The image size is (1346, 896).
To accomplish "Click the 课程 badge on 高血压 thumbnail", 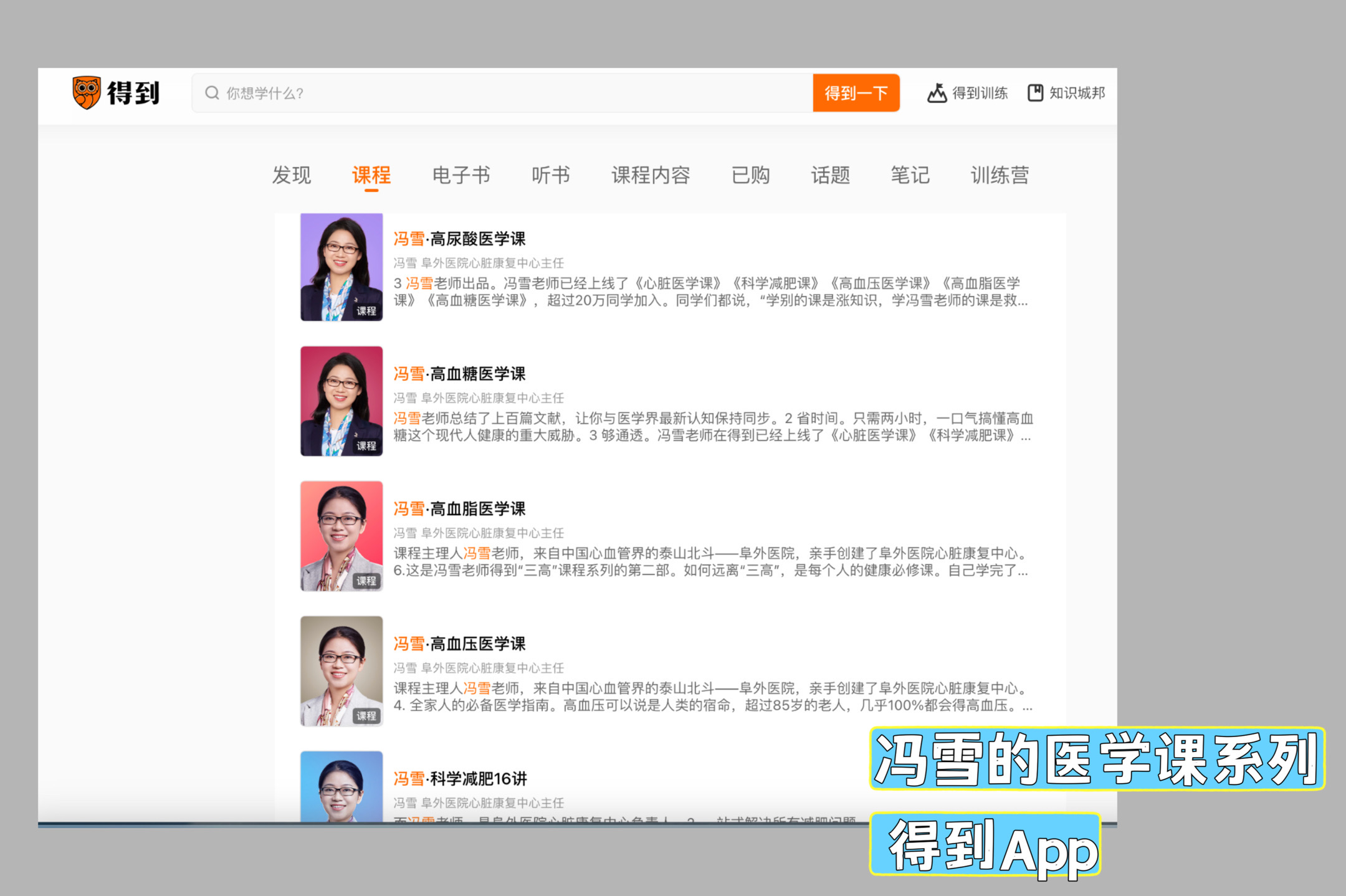I will 366,716.
